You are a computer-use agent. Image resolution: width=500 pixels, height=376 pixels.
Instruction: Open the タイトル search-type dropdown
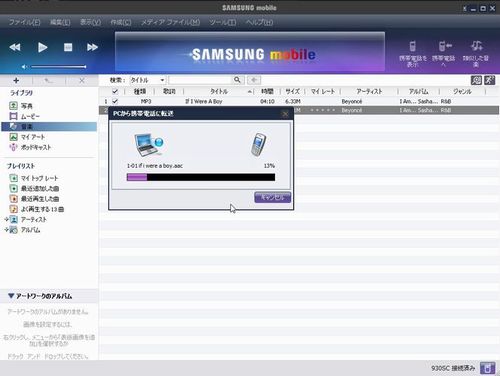point(147,80)
